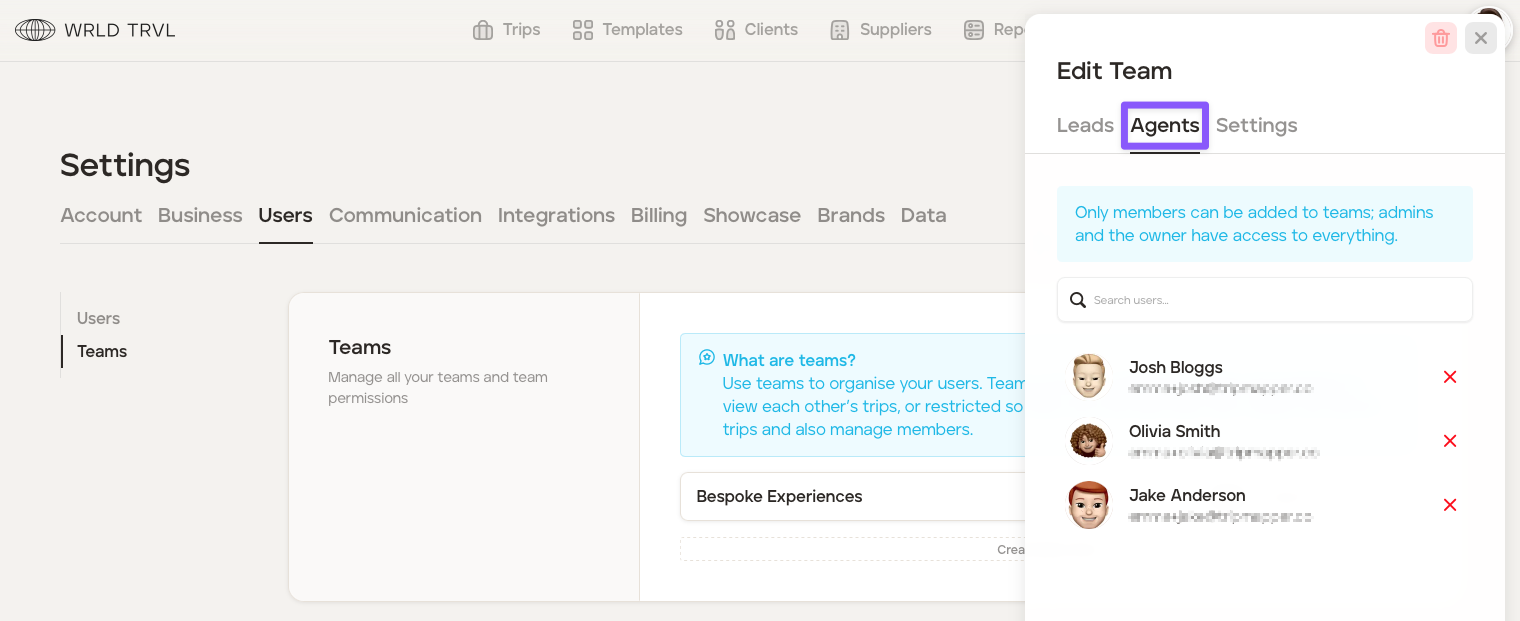Go to Clients in the navigation bar
The width and height of the screenshot is (1520, 621).
coord(756,30)
